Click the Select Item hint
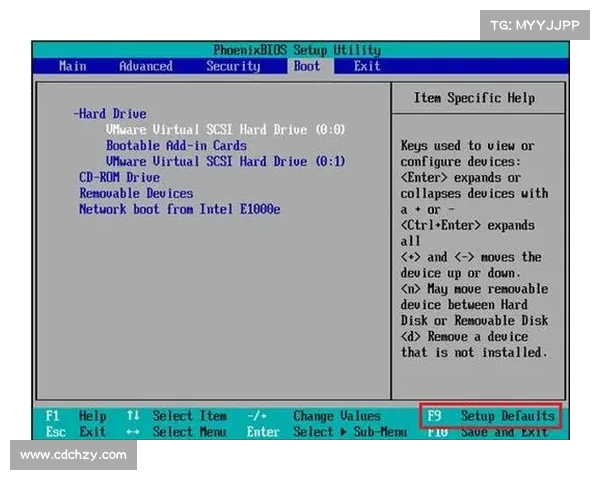600x480 pixels. (x=189, y=416)
